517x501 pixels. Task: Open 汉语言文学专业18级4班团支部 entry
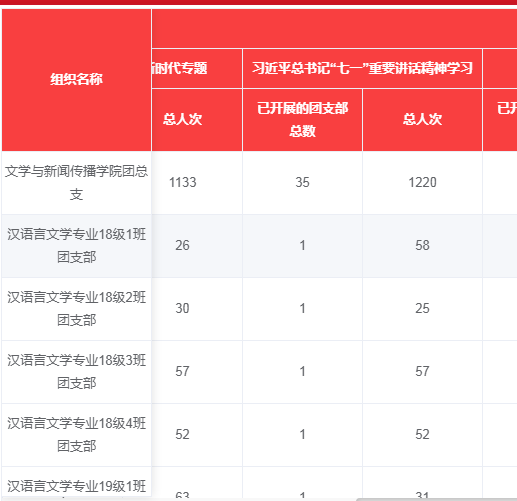(76, 435)
